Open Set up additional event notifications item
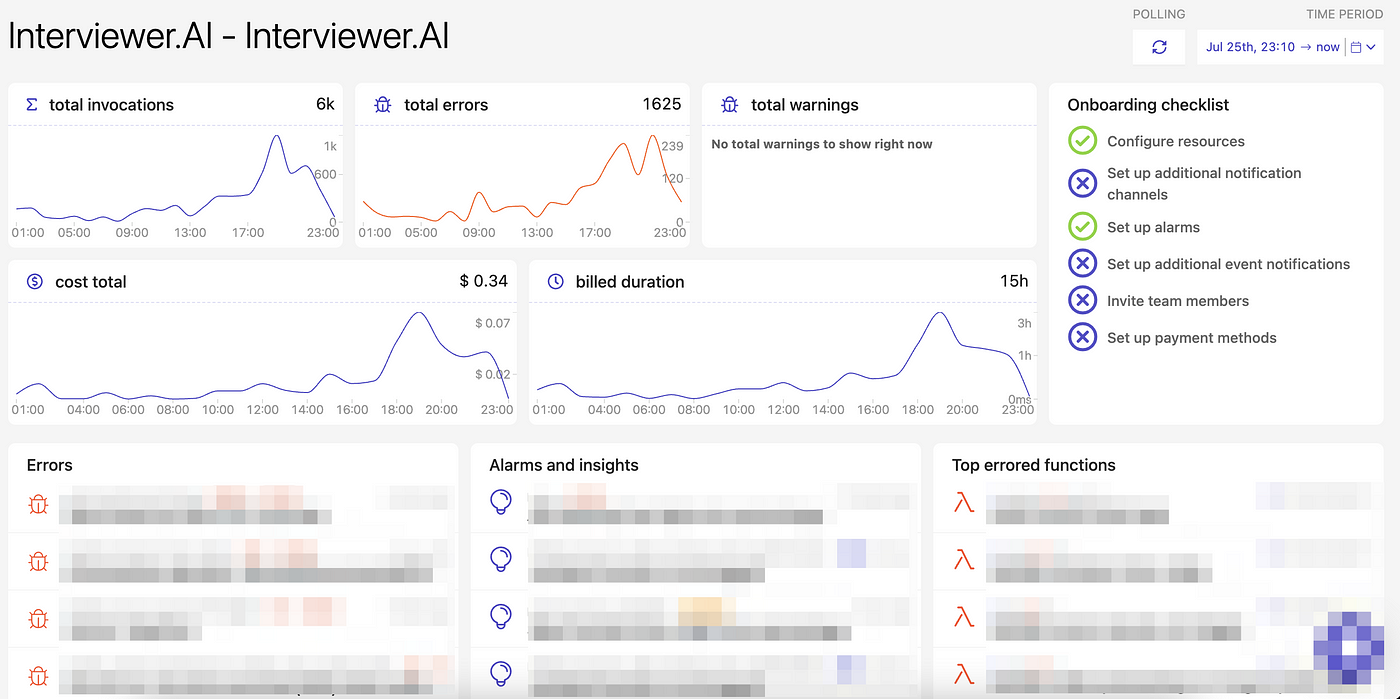 (x=1228, y=264)
